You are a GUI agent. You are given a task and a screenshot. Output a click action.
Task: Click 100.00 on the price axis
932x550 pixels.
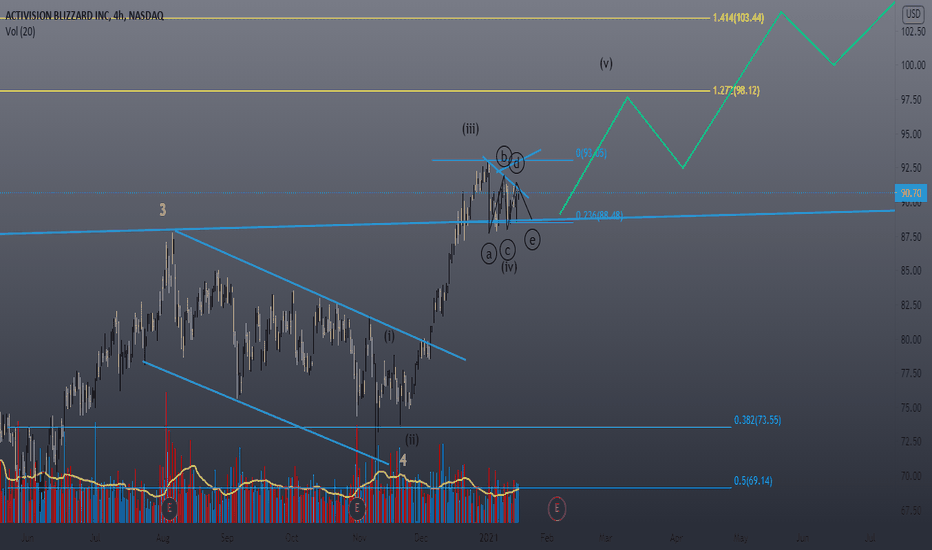[913, 65]
